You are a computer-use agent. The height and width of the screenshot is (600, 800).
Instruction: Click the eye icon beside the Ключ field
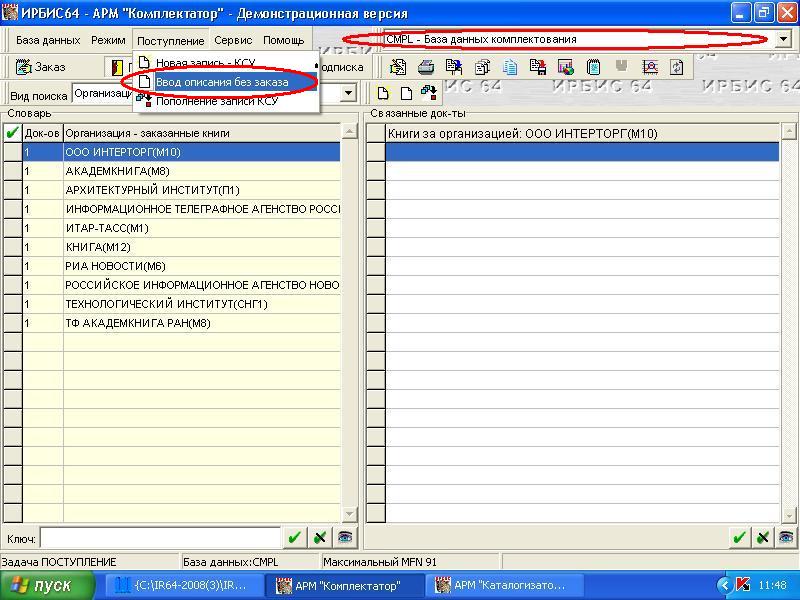click(345, 537)
